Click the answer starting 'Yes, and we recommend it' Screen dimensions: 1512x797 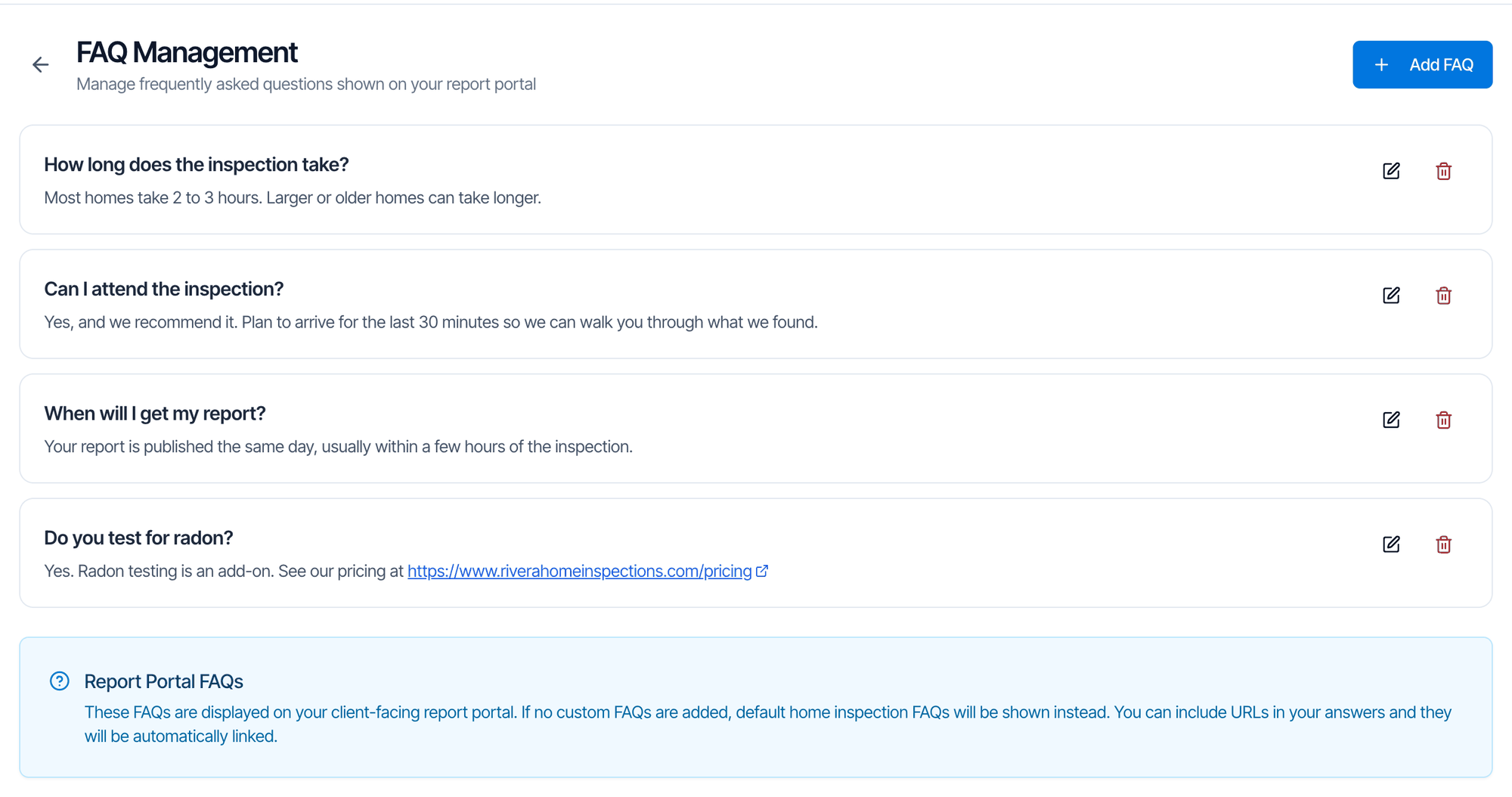431,323
